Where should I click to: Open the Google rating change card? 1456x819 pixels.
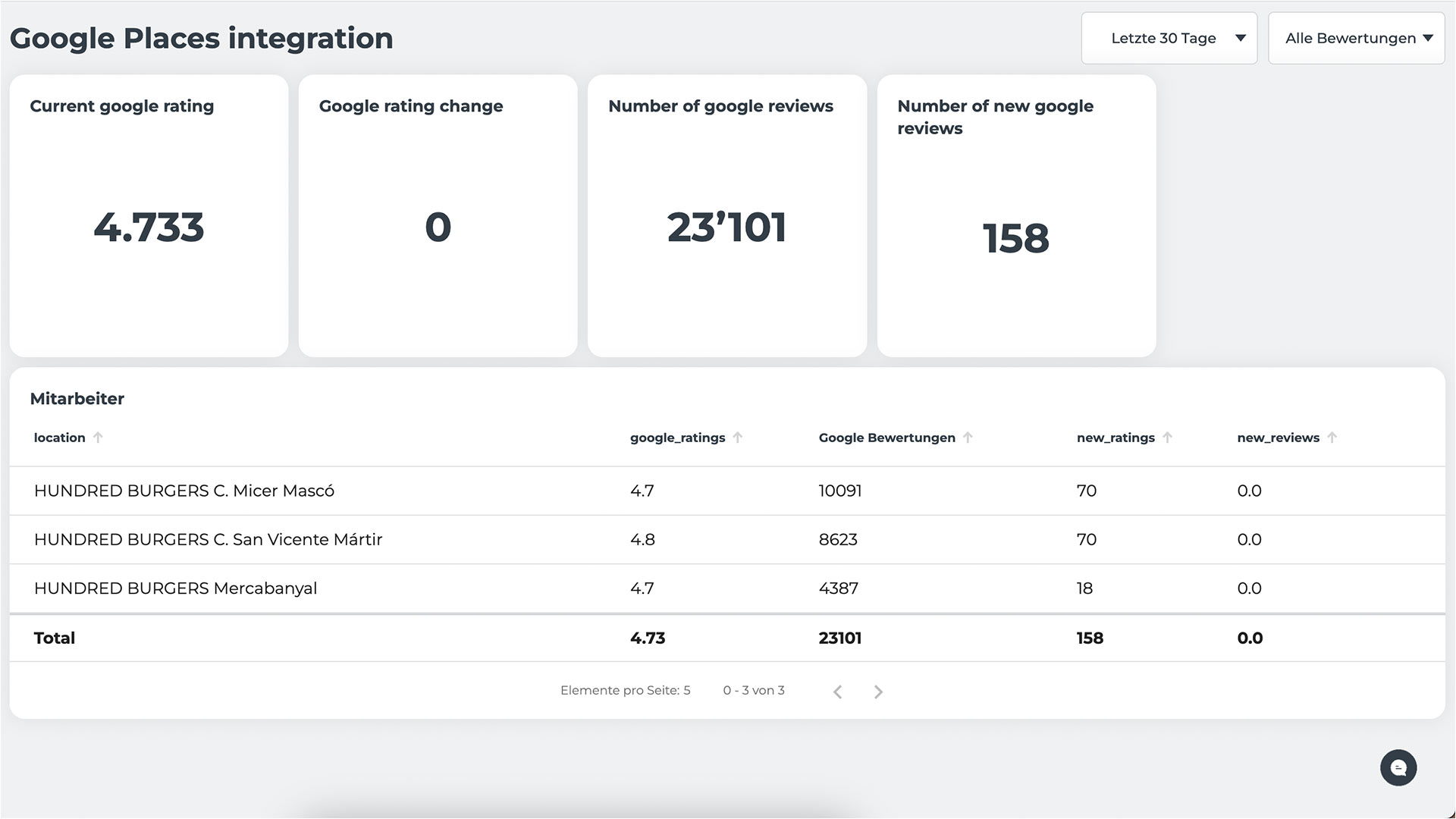438,215
